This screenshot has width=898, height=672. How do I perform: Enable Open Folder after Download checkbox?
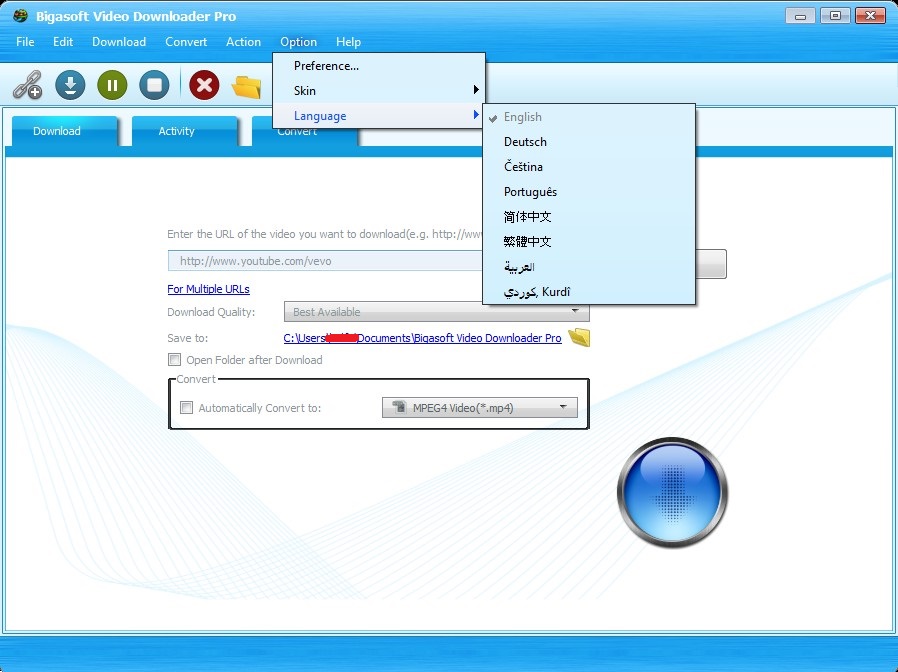click(x=174, y=360)
